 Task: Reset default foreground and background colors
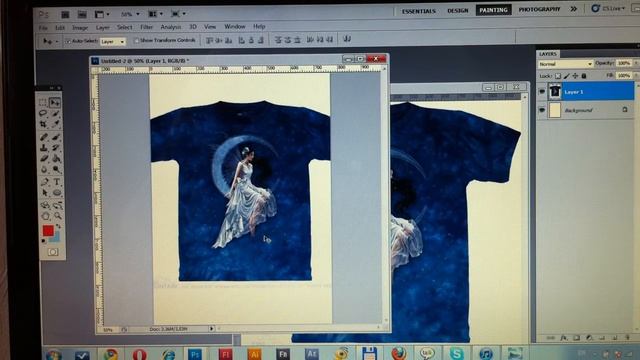[43, 241]
